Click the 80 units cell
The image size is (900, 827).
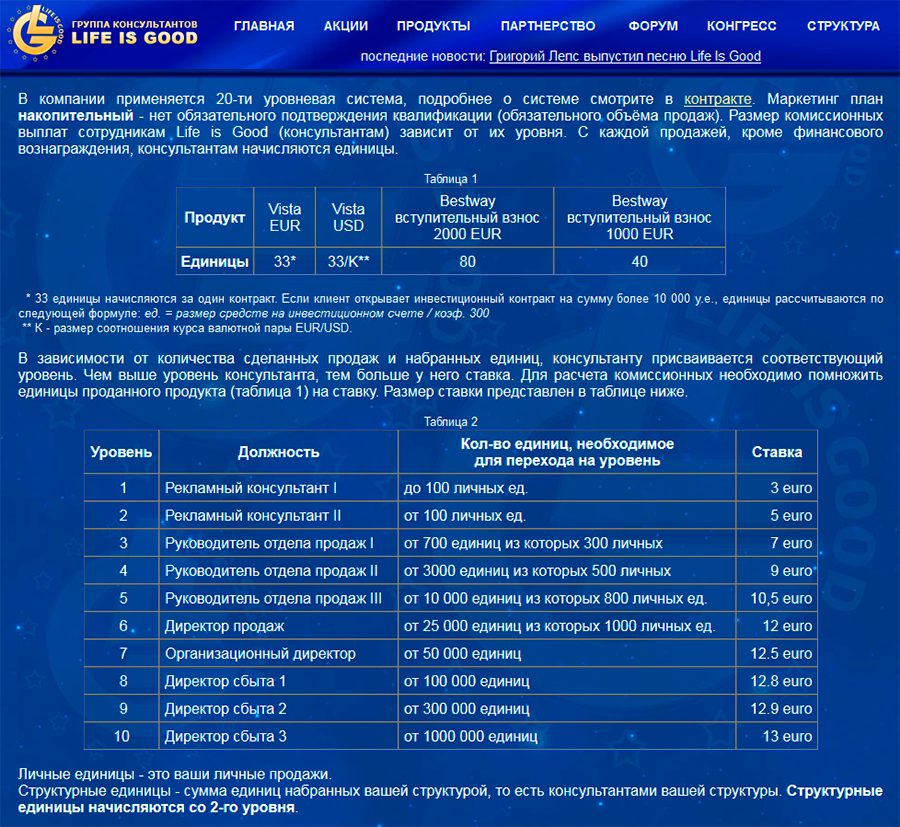(x=467, y=262)
